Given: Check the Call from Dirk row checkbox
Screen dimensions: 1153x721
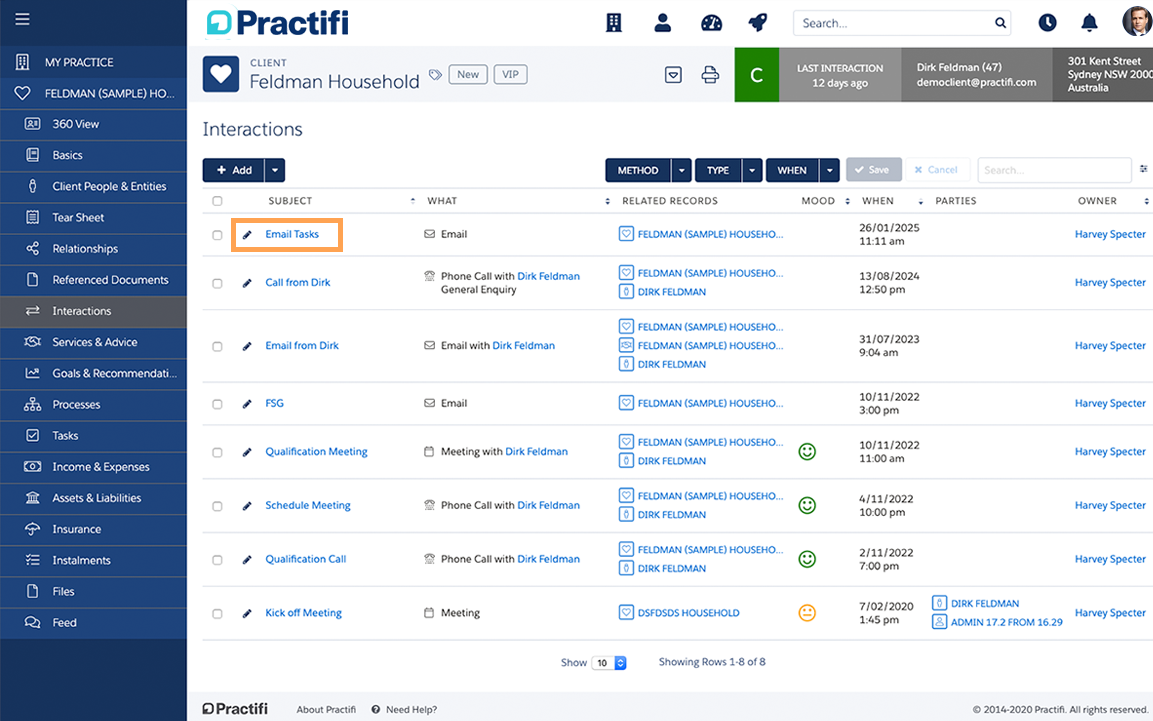Looking at the screenshot, I should [217, 284].
